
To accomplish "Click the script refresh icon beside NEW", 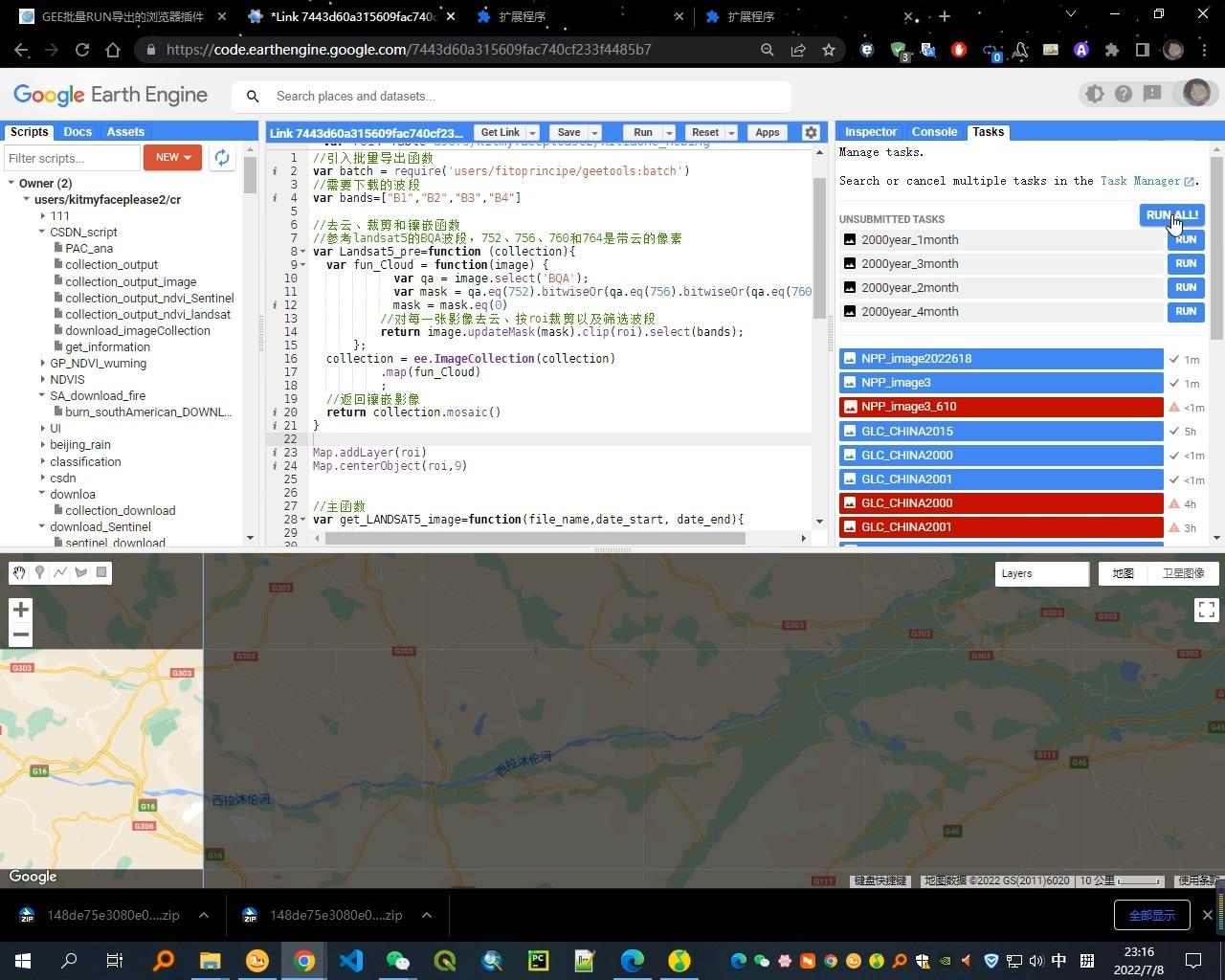I will pos(221,157).
